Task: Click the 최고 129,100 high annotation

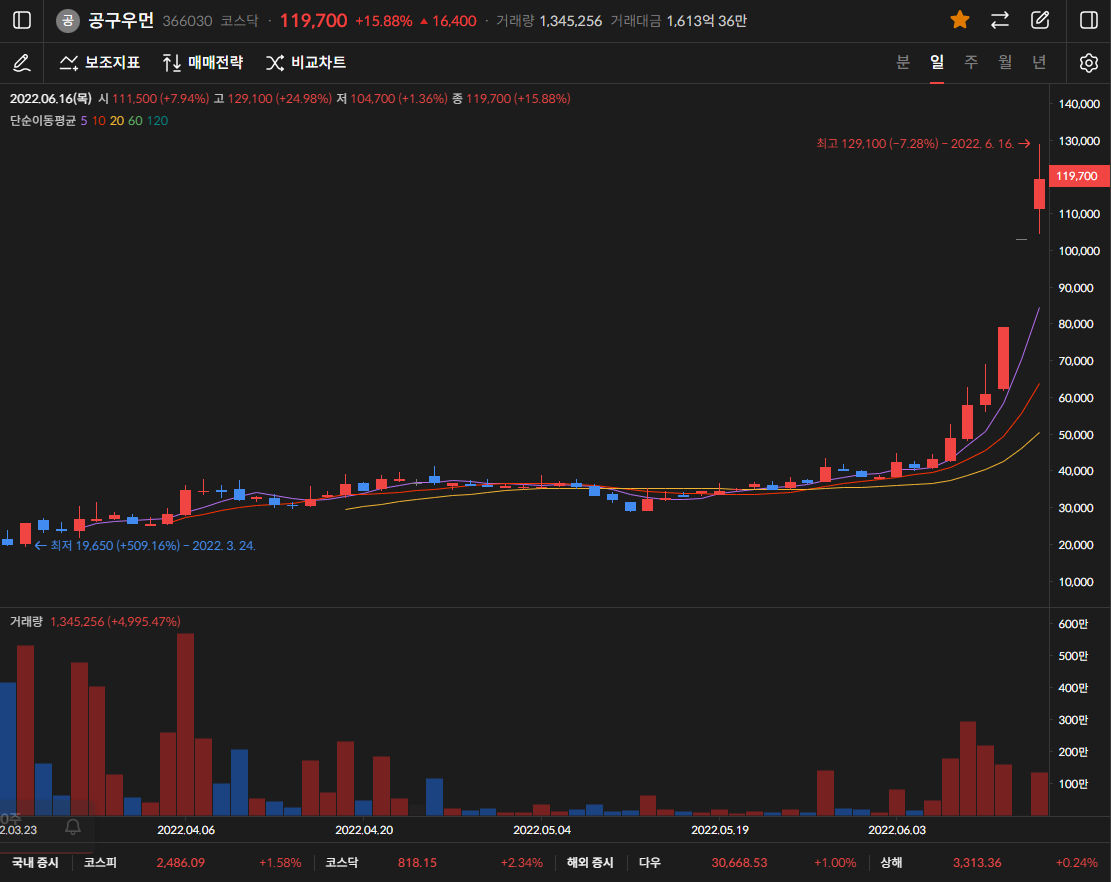Action: pyautogui.click(x=923, y=144)
